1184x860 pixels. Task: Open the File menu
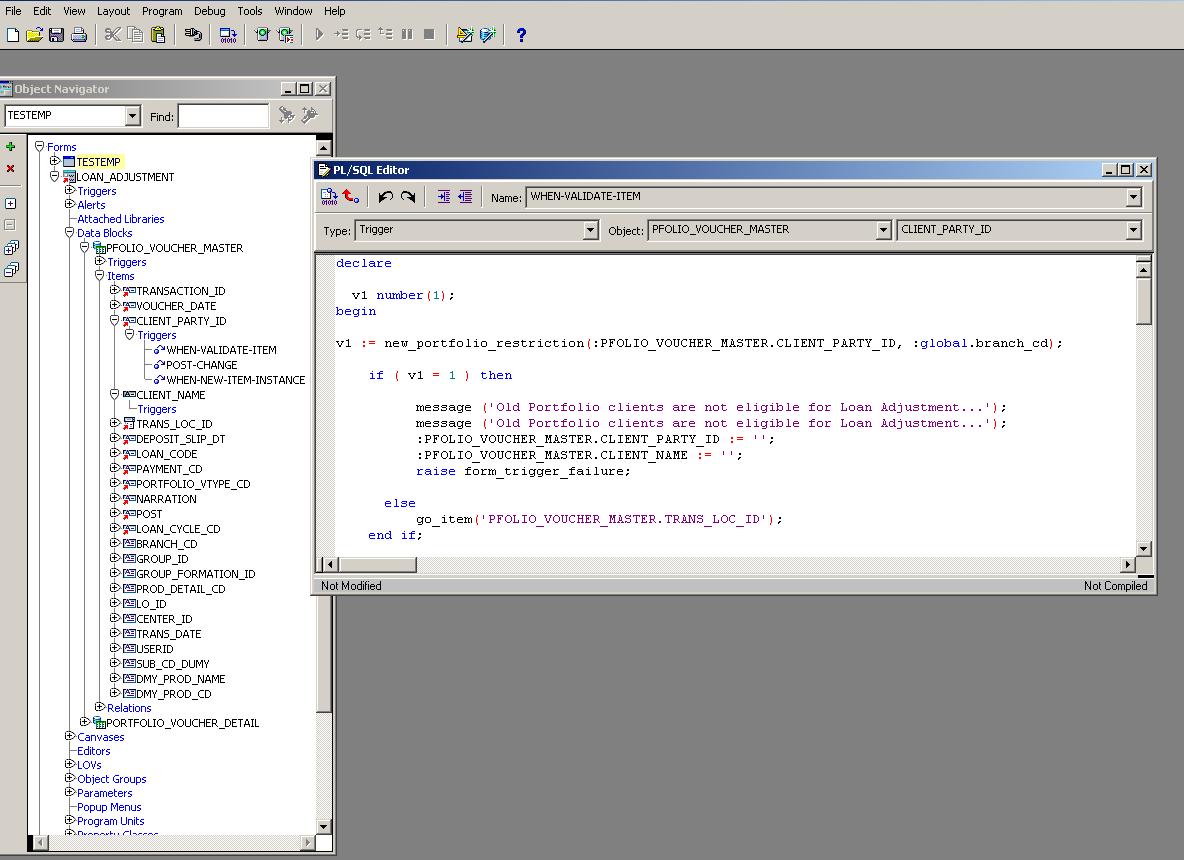tap(14, 11)
